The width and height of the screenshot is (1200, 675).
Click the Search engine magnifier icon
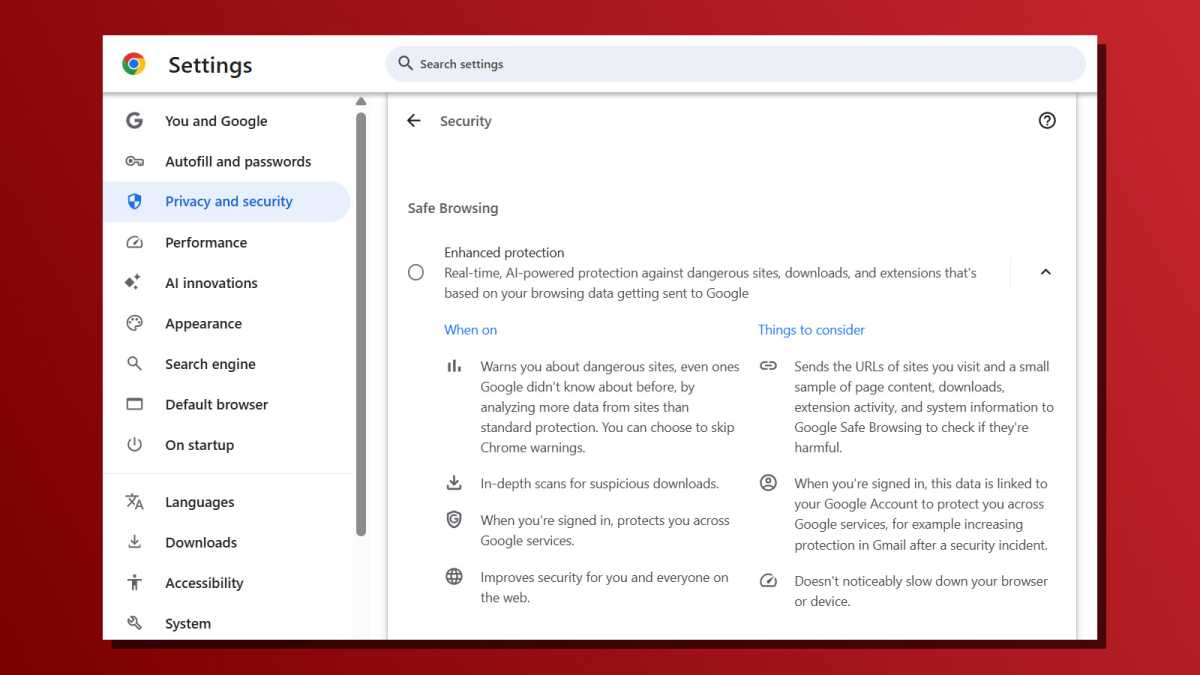click(x=135, y=363)
